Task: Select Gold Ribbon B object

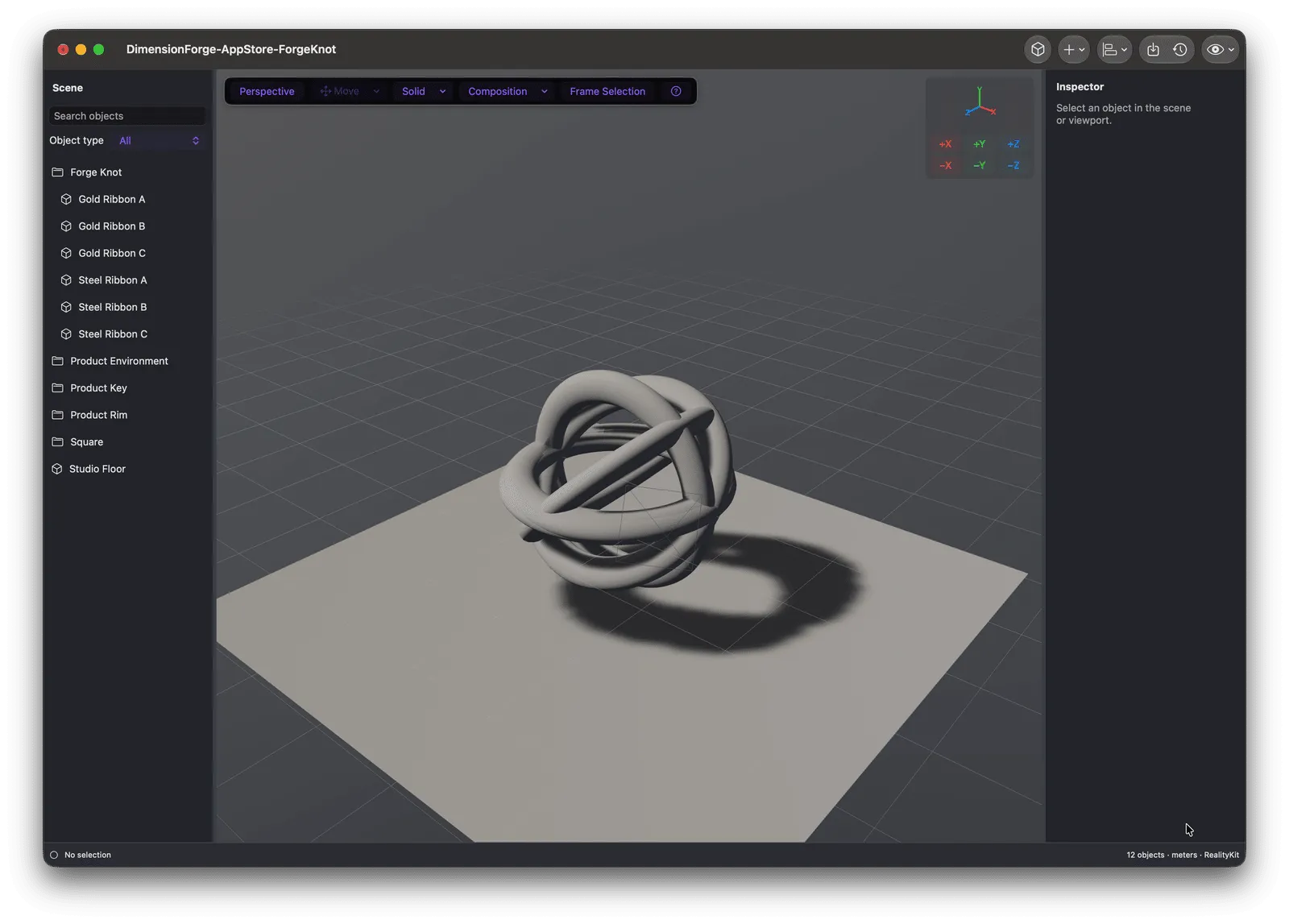Action: [127, 226]
